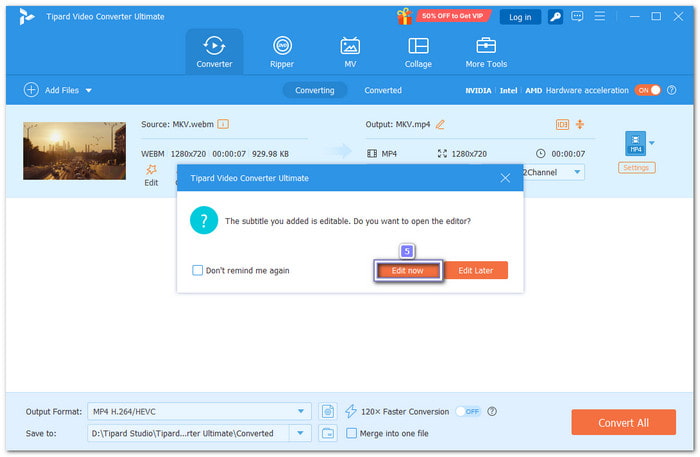Open More Tools toolbox
The image size is (700, 457).
tap(487, 52)
